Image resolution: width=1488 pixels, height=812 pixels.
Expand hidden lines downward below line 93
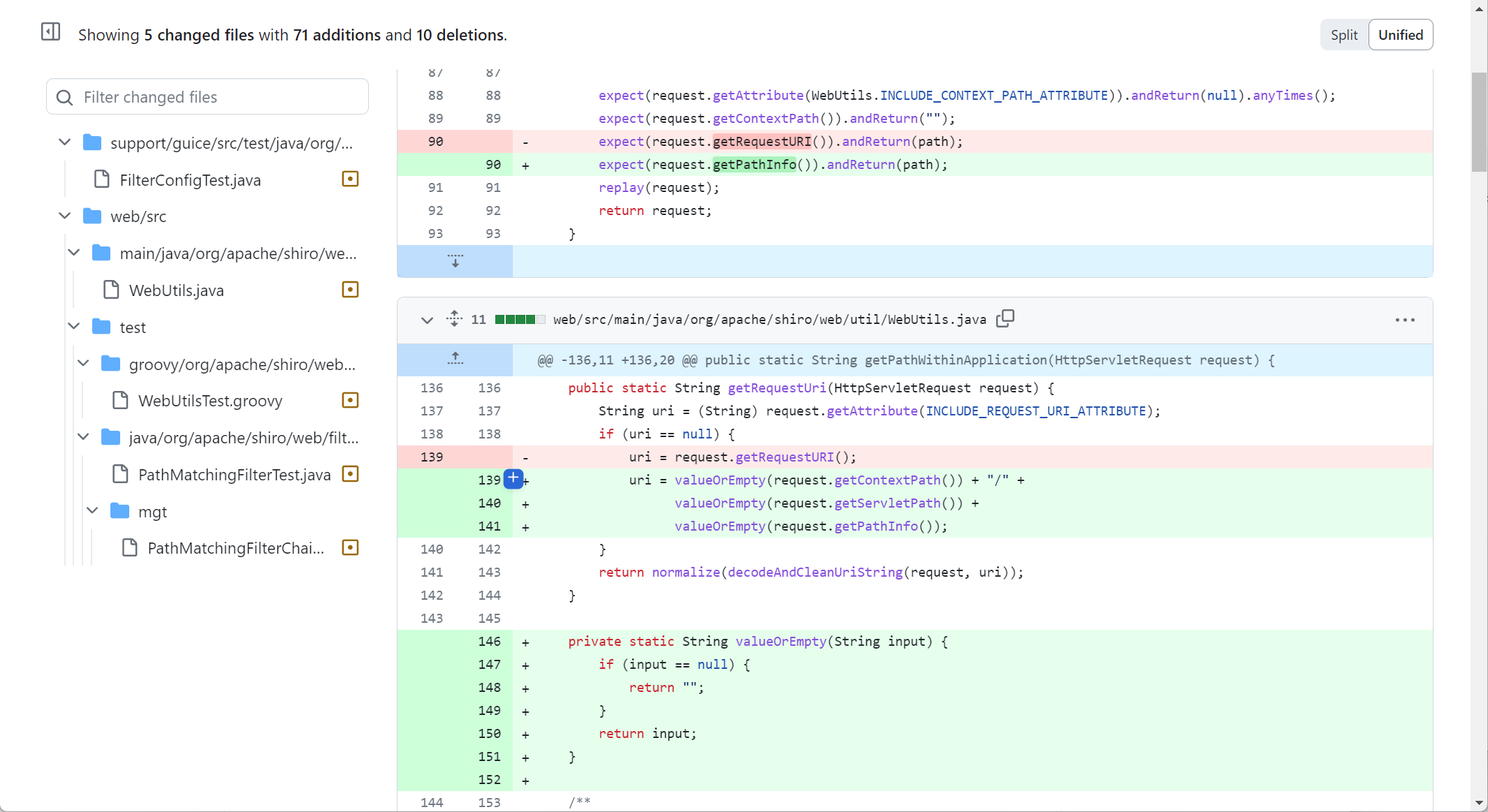pos(455,261)
